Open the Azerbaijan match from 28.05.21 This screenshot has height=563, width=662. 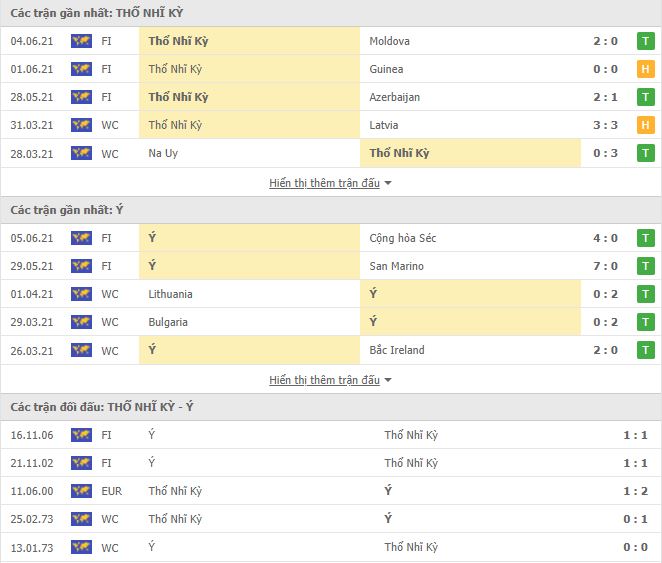(394, 98)
